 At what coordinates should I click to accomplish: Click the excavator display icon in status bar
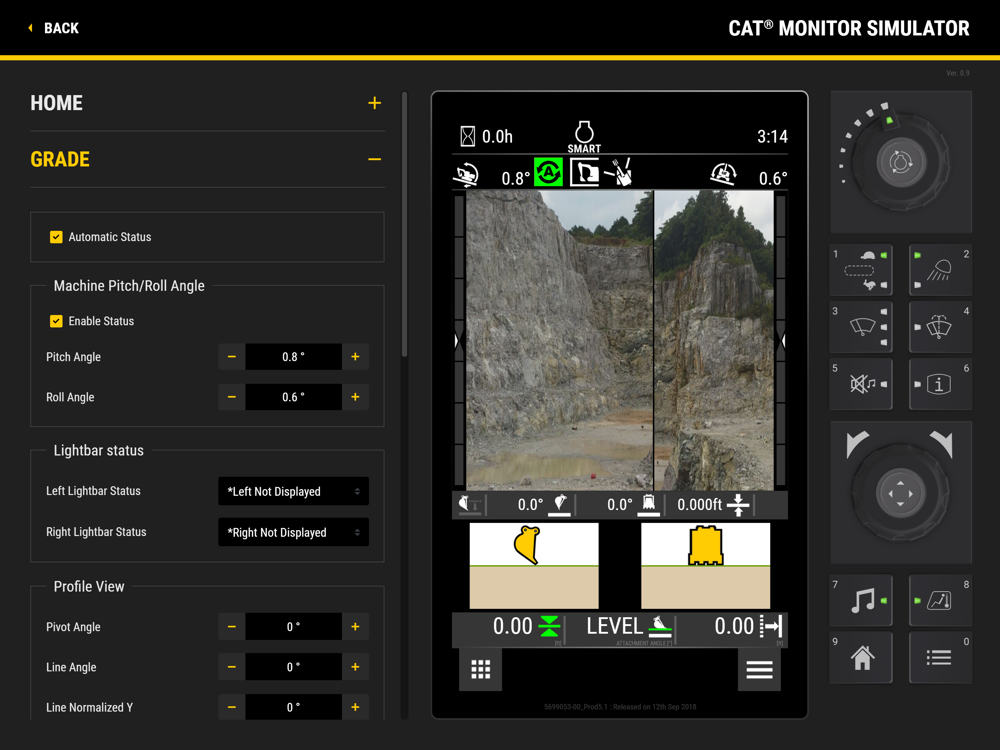pos(584,172)
